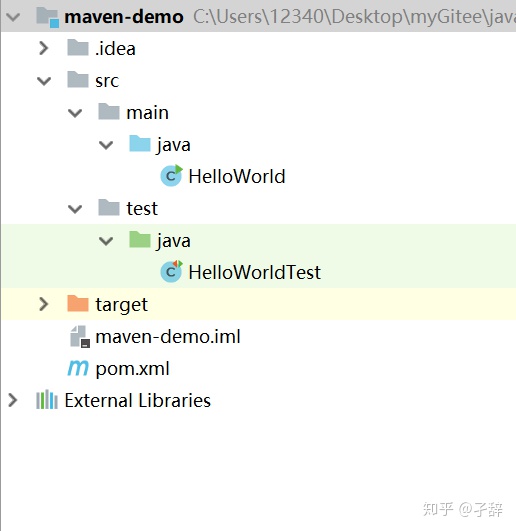Expand the target folder chevron

[44, 304]
